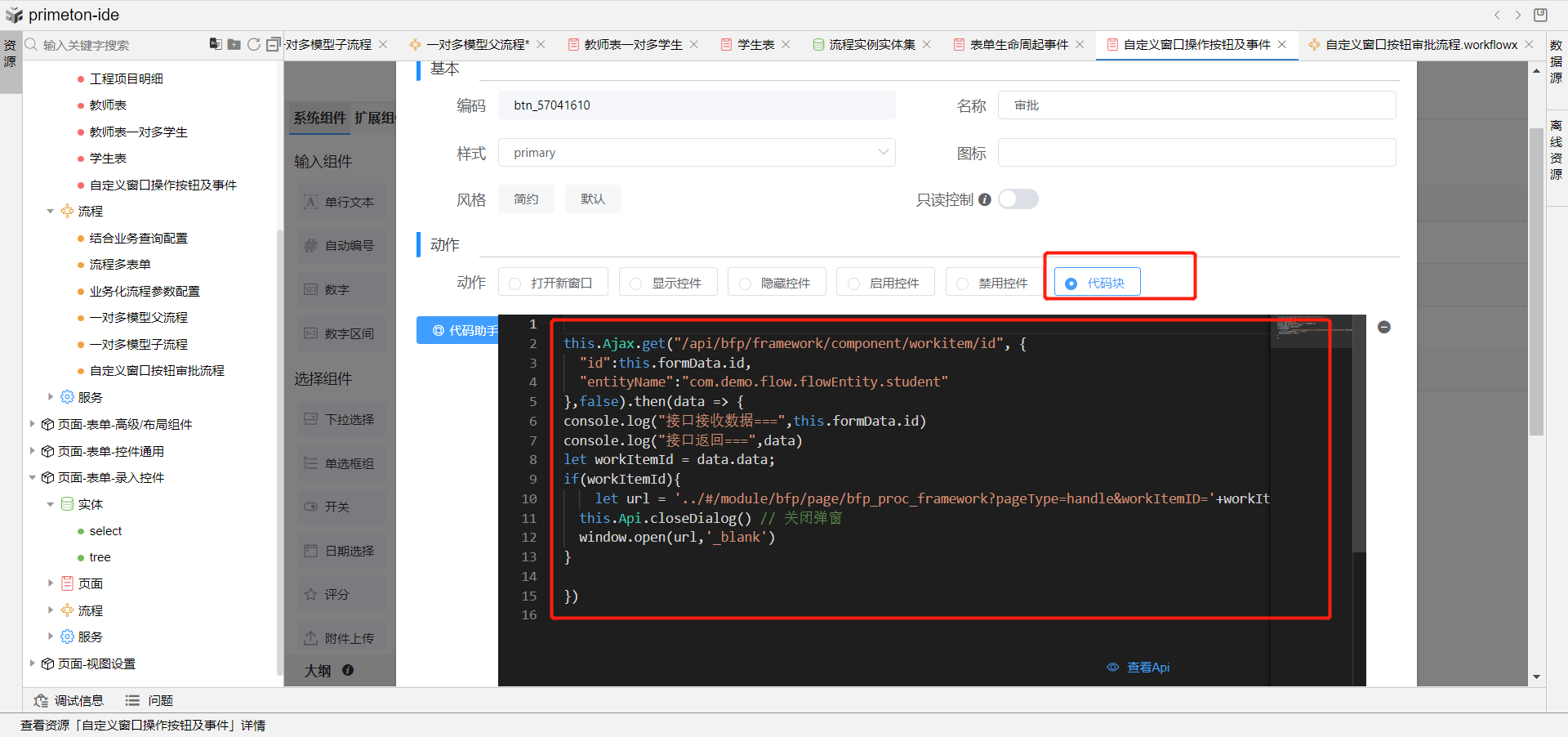Click the round minus icon beside code editor
Image resolution: width=1568 pixels, height=737 pixels.
(x=1384, y=328)
